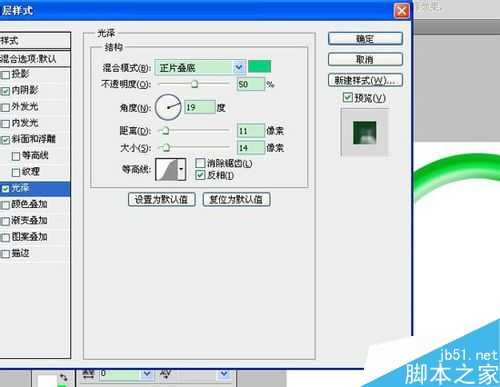Toggle the 光泽 (Satin) checkbox
The width and height of the screenshot is (500, 387).
pyautogui.click(x=5, y=189)
